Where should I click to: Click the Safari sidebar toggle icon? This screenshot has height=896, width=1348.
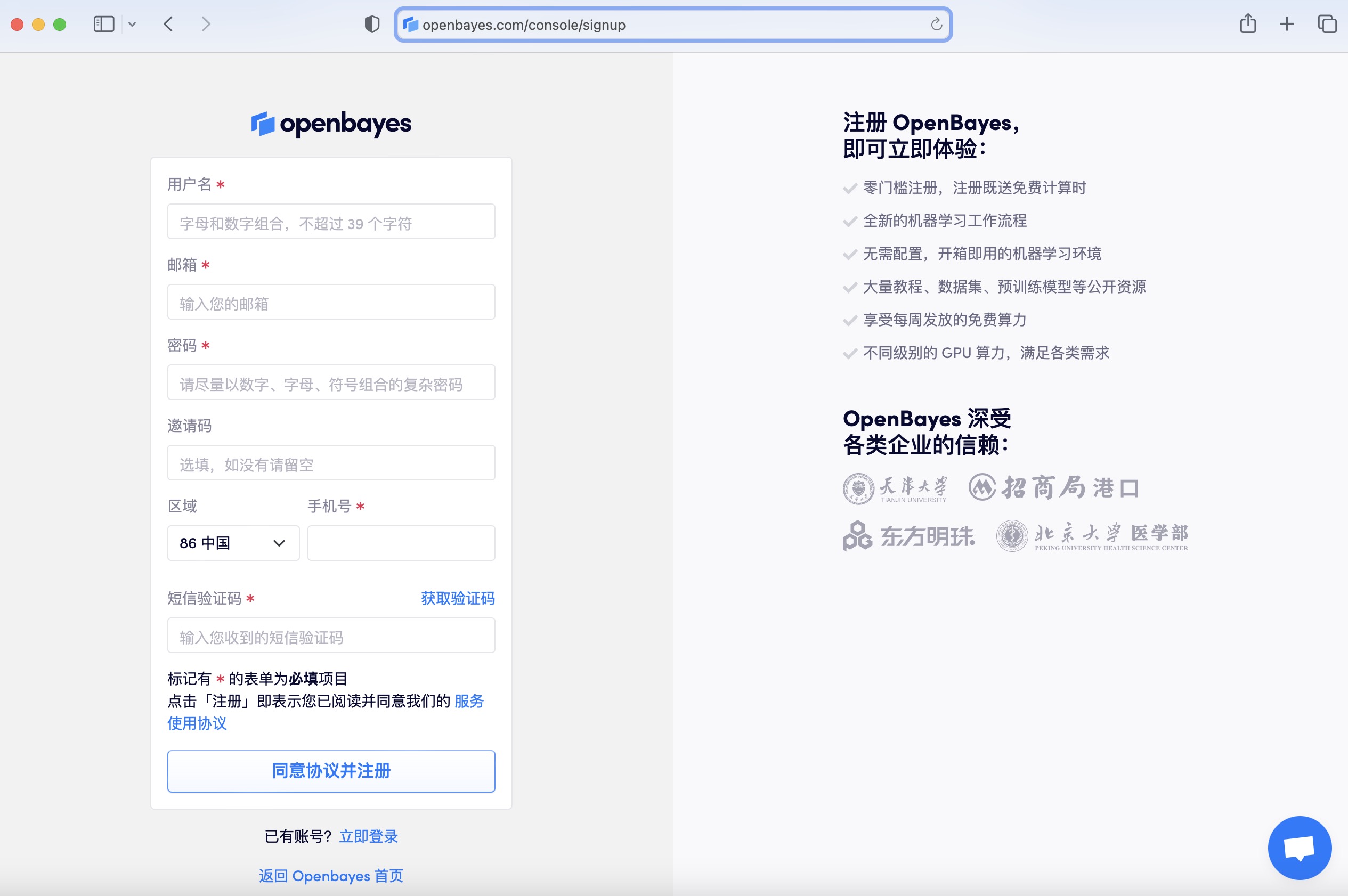point(103,24)
